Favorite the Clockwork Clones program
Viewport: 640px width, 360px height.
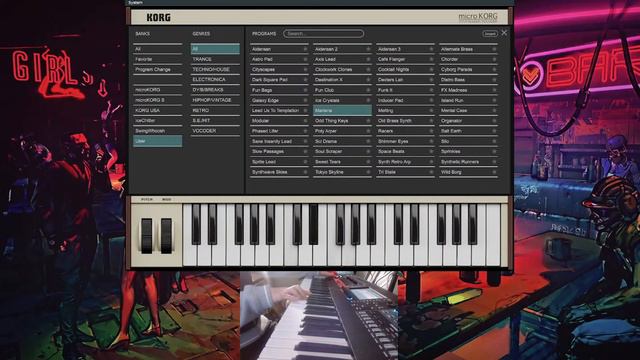tap(368, 70)
